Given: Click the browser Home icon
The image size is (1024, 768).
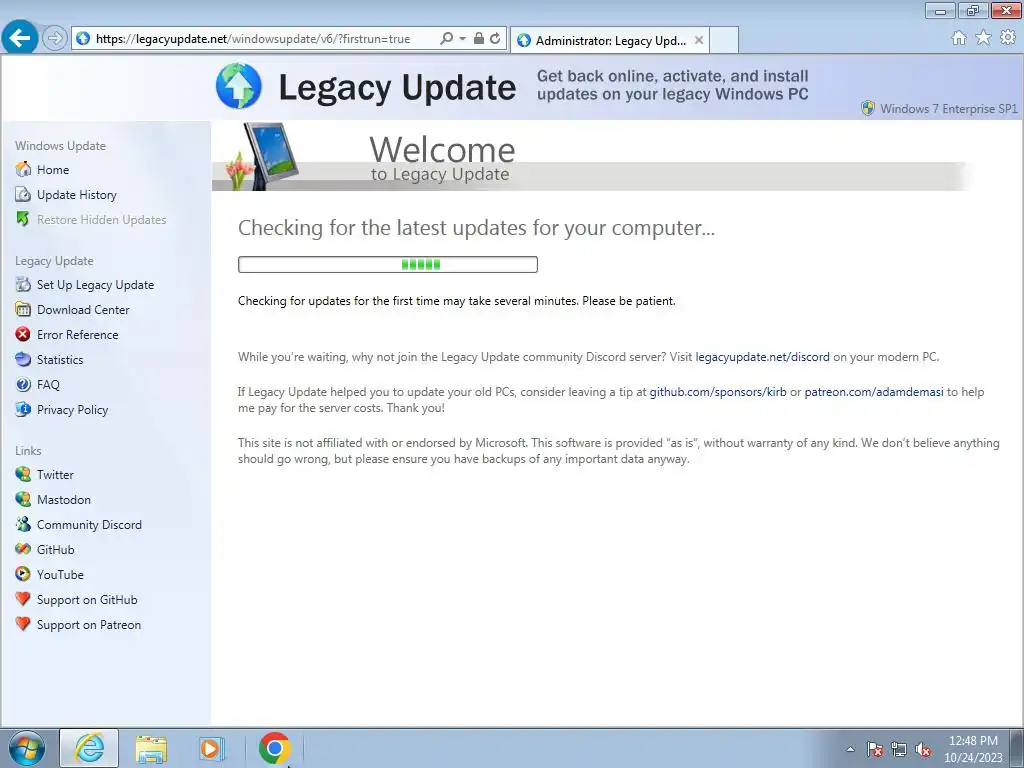Looking at the screenshot, I should [959, 38].
